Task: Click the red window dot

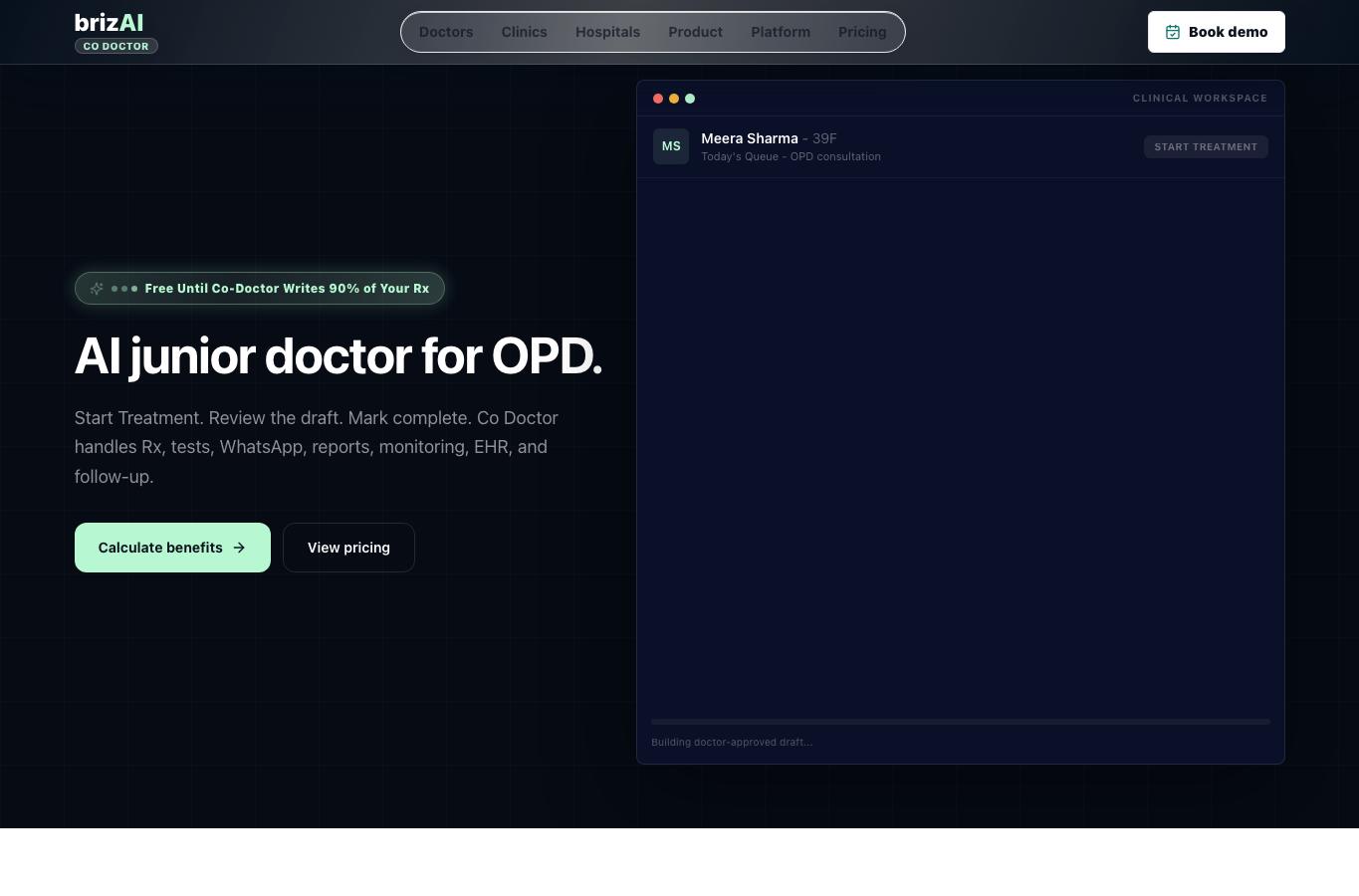Action: coord(658,99)
